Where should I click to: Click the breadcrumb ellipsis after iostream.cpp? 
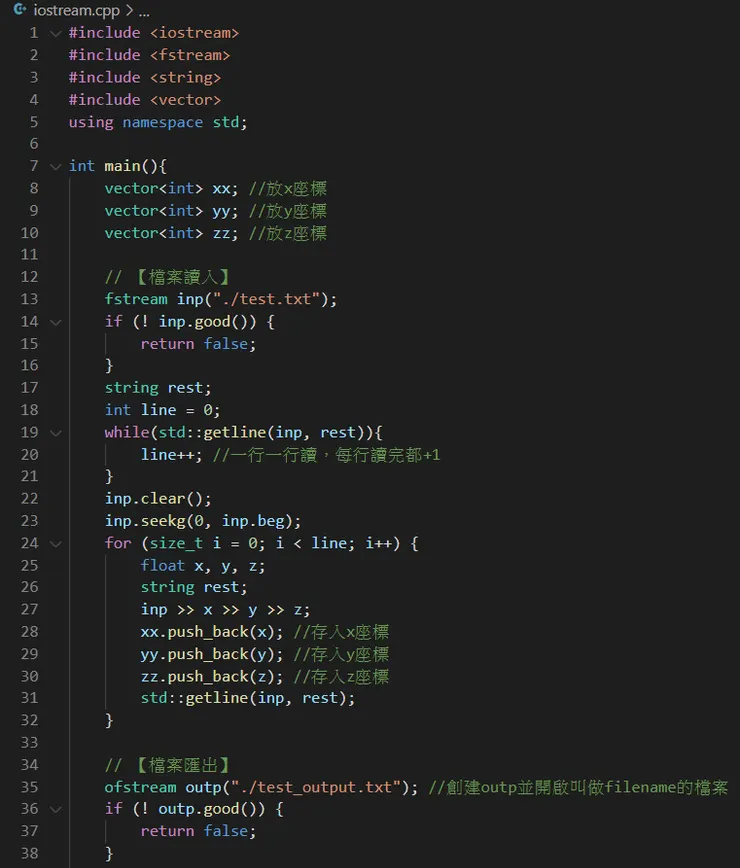point(144,11)
